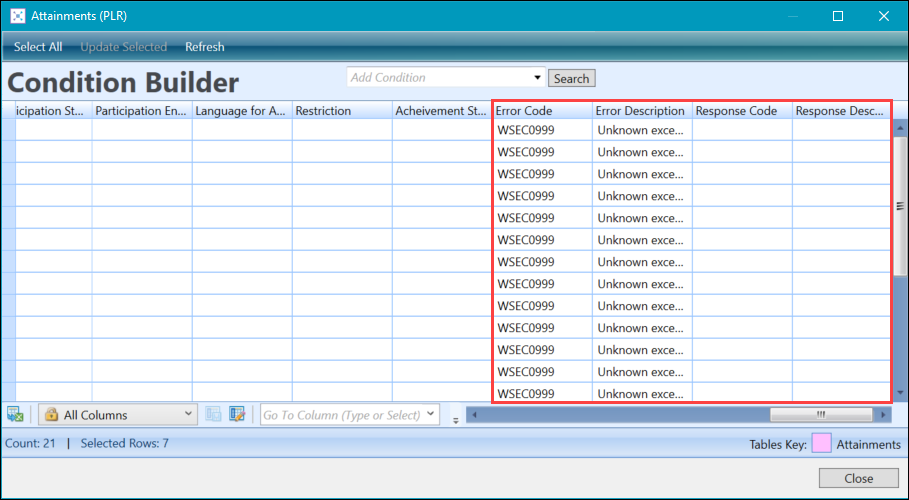Click Refresh in the toolbar

tap(205, 47)
